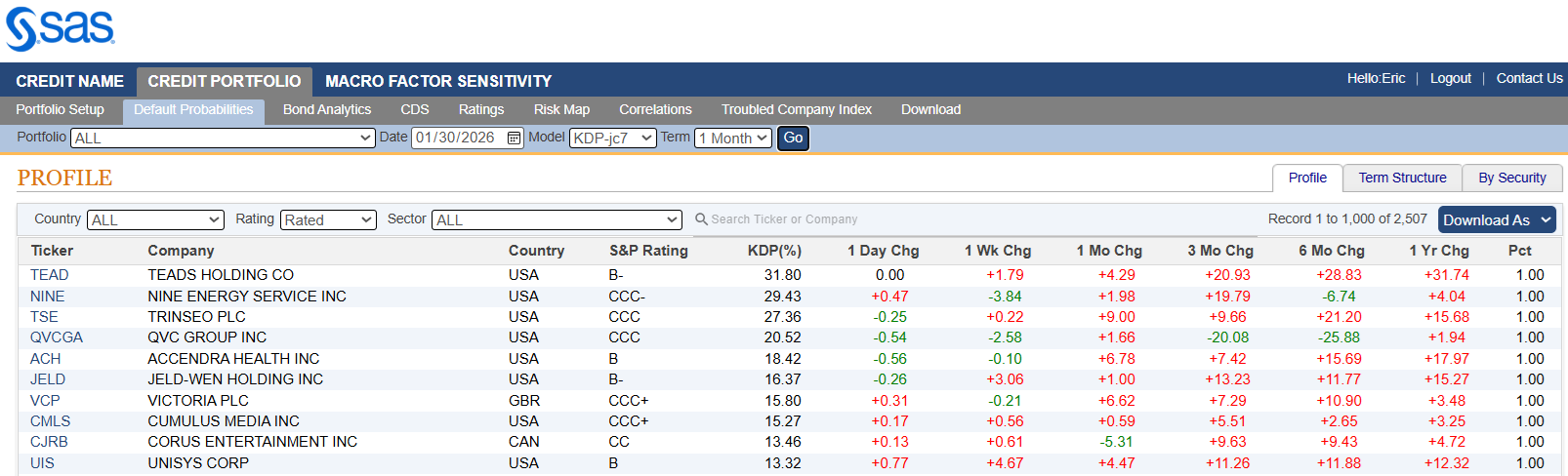
Task: Open the date picker calendar icon
Action: click(515, 139)
